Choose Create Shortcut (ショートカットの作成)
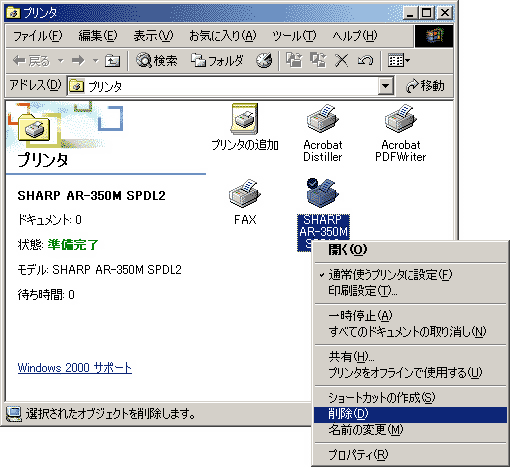510x467 pixels. point(410,397)
